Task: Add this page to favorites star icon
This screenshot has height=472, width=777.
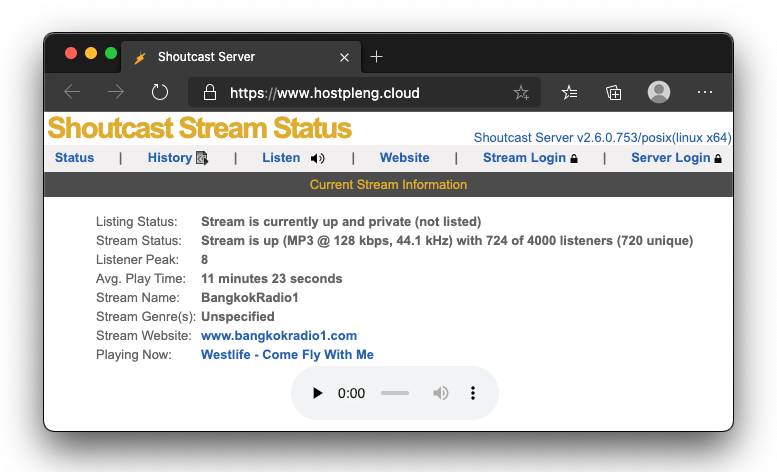Action: click(521, 93)
